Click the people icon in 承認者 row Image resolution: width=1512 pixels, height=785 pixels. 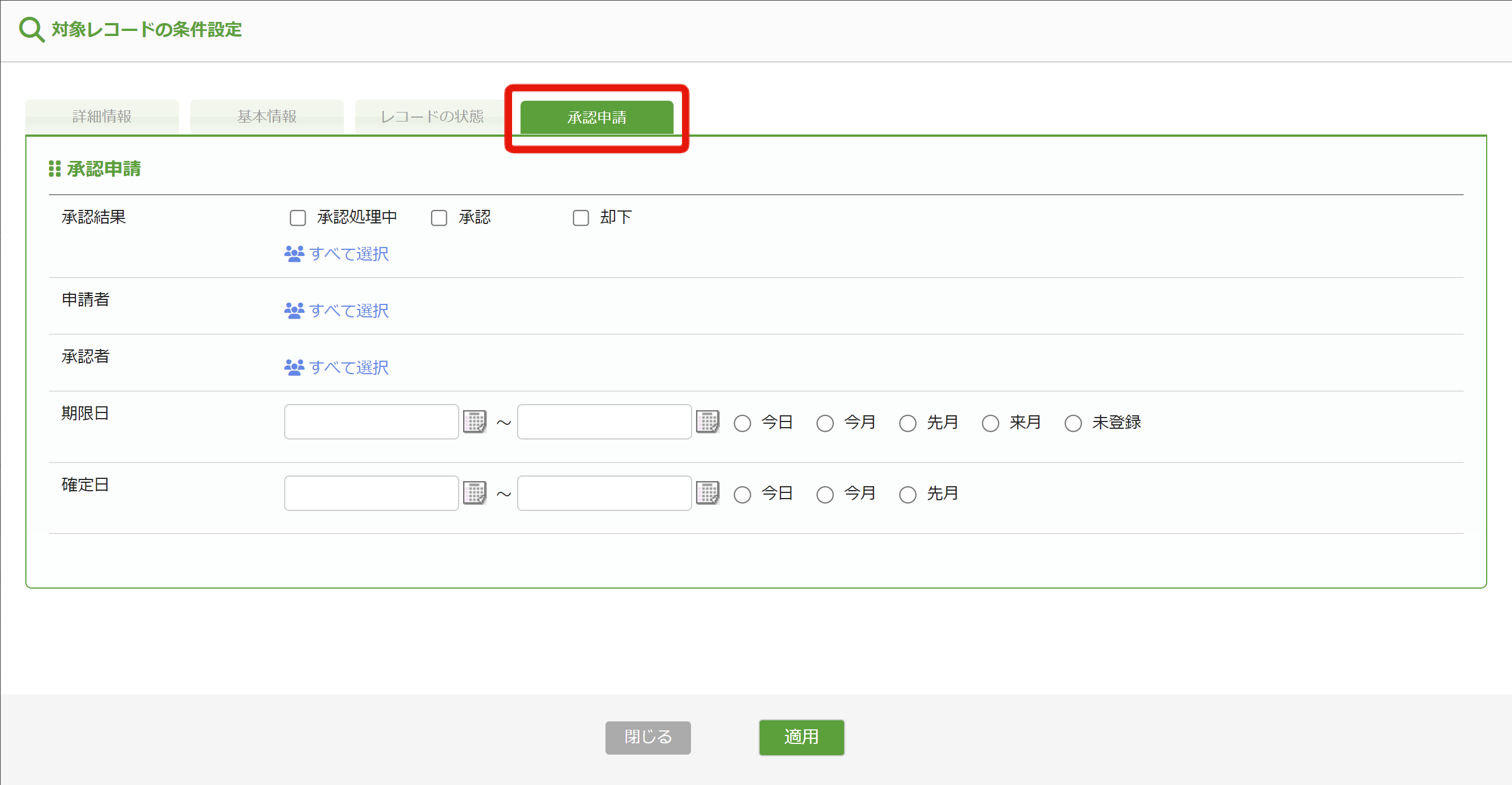click(x=294, y=367)
